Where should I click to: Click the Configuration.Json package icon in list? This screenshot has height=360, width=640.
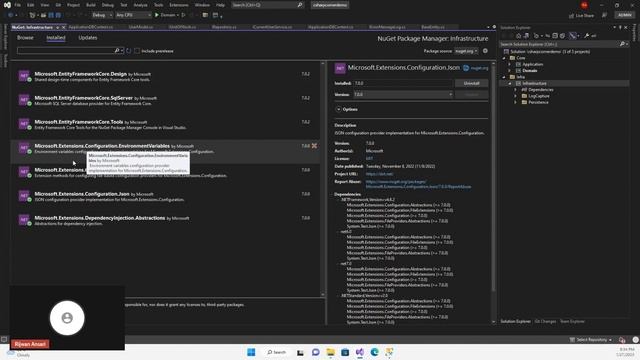24,196
